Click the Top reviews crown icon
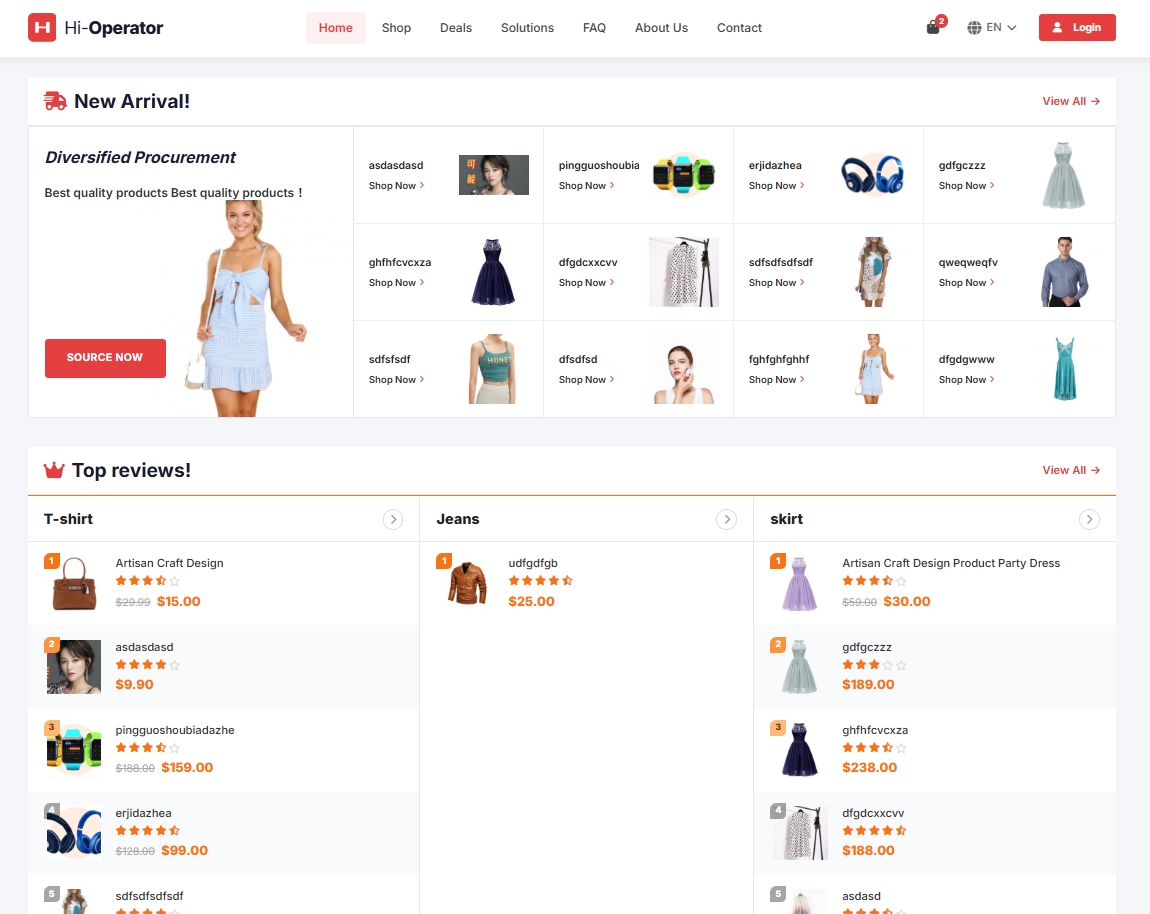1150x914 pixels. tap(54, 470)
